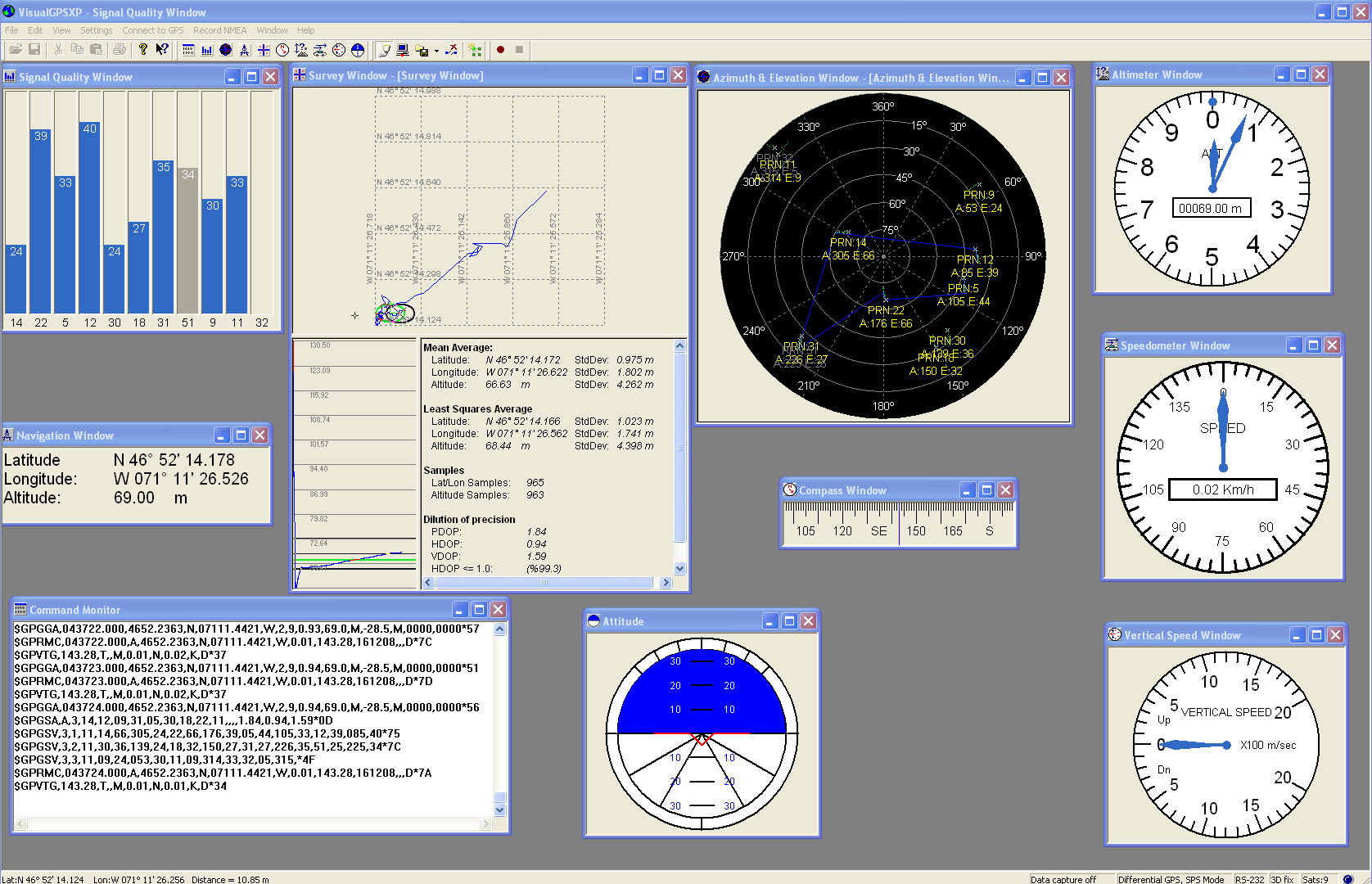Stop recording with the gray square button
This screenshot has width=1372, height=884.
(x=519, y=50)
